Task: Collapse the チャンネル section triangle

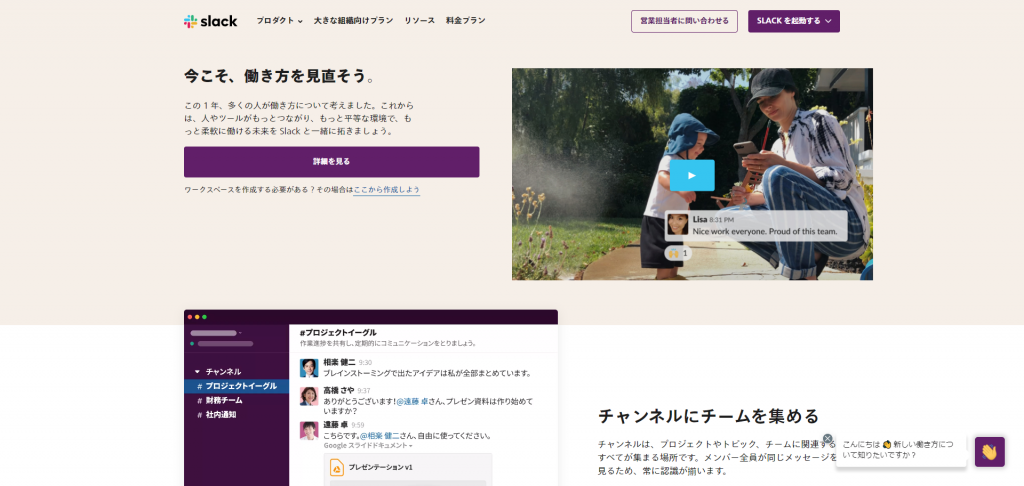Action: click(x=197, y=372)
